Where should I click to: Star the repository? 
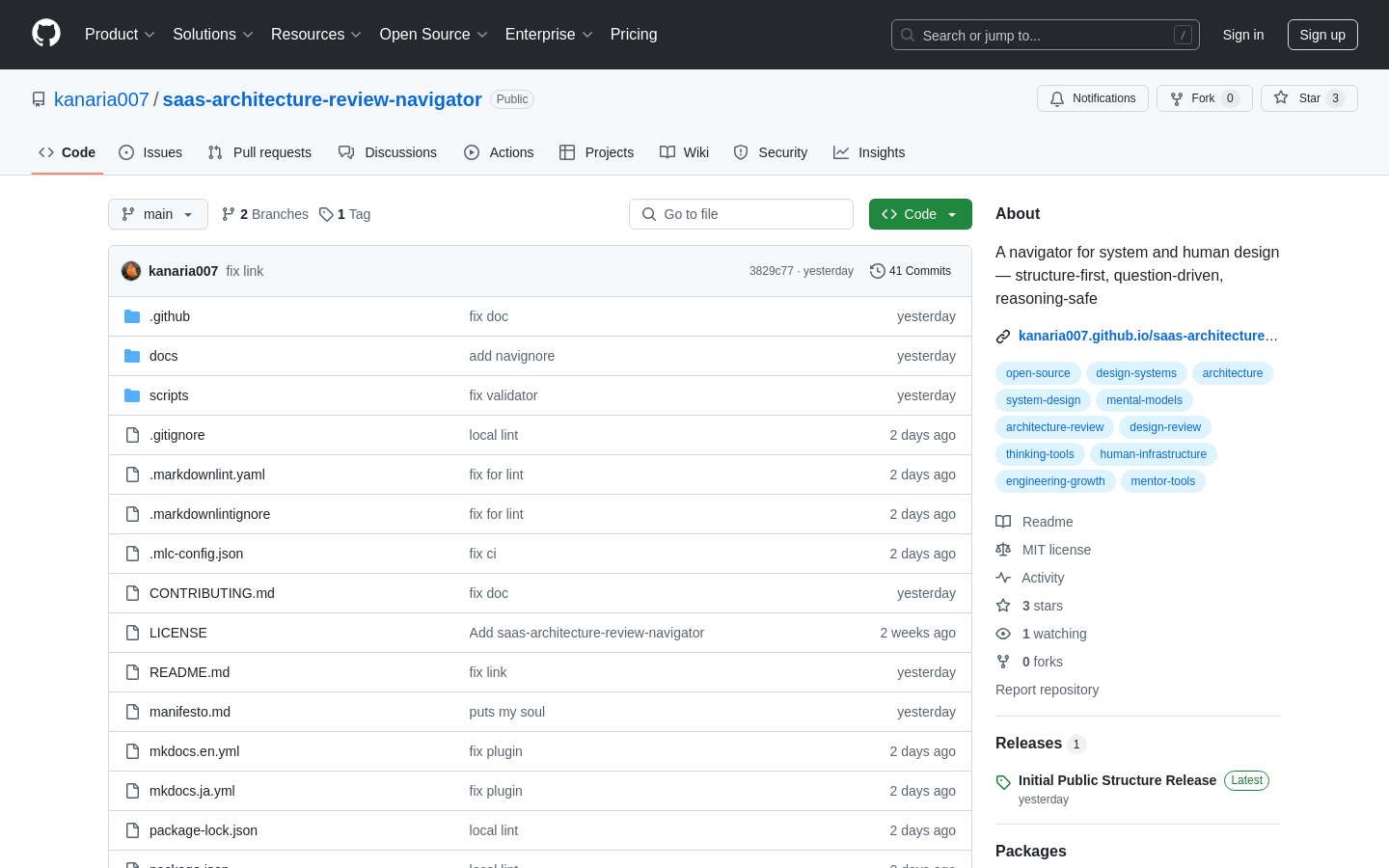[x=1309, y=98]
